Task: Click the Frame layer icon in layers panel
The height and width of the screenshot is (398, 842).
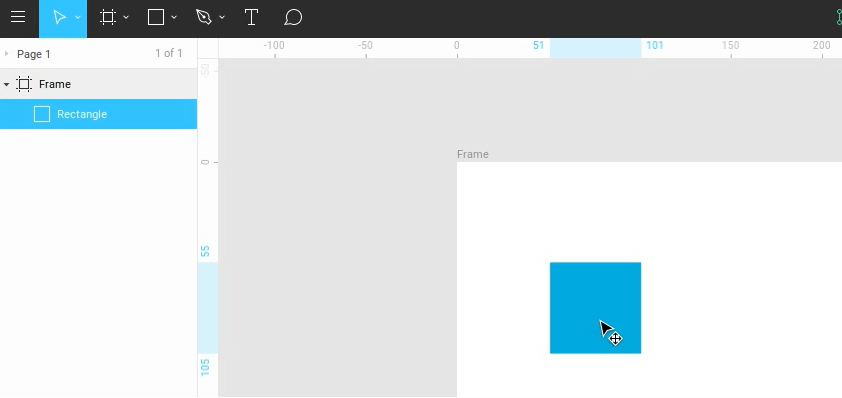Action: click(24, 84)
